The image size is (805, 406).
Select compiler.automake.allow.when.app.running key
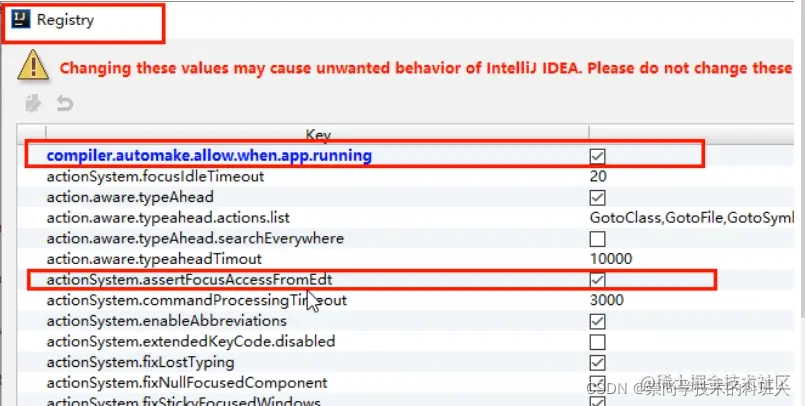point(209,156)
